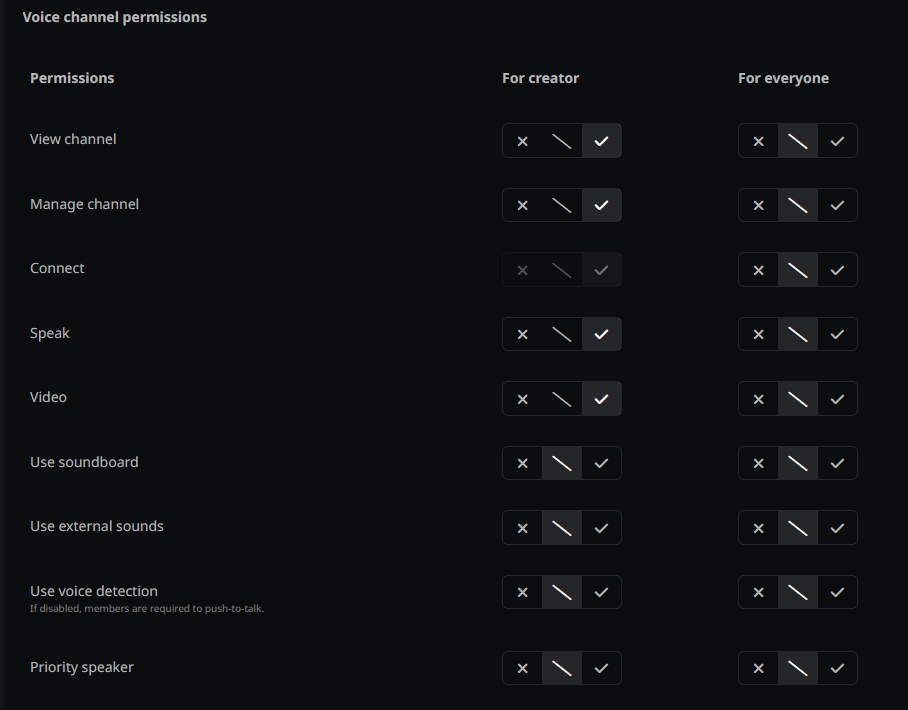The image size is (908, 710).
Task: Allow Use external sounds for creator
Action: click(601, 528)
